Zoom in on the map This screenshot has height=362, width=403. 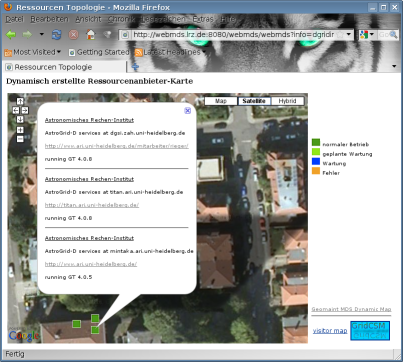pos(20,130)
